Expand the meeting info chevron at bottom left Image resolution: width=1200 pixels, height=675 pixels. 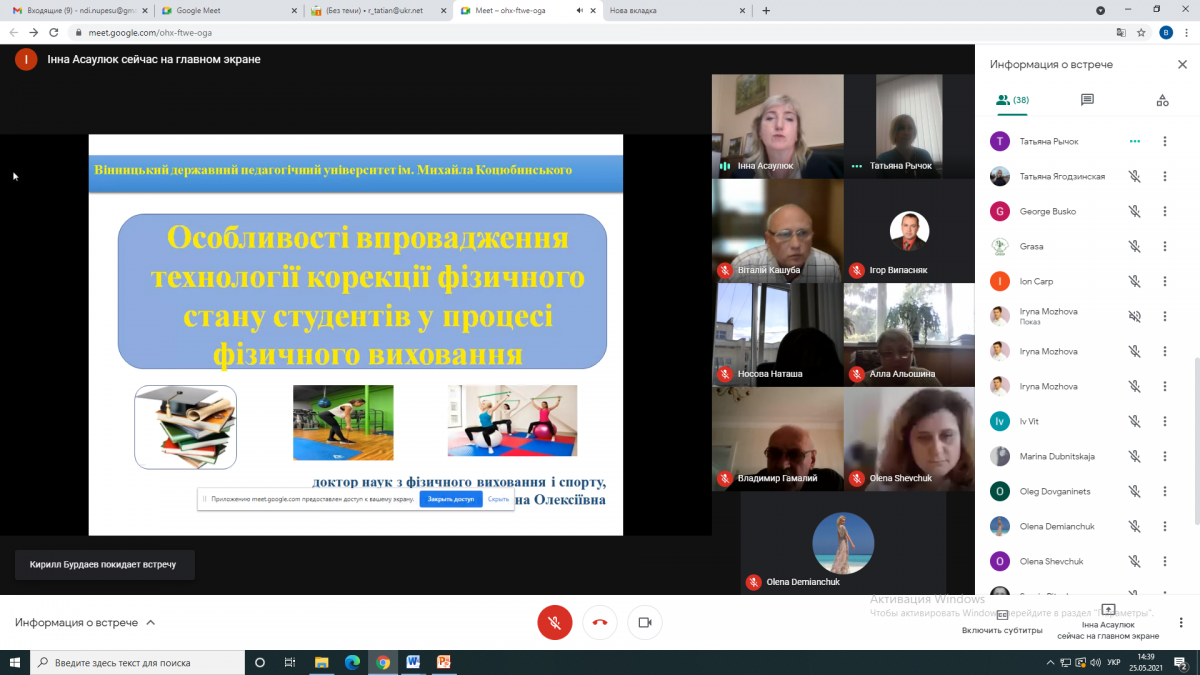click(151, 622)
